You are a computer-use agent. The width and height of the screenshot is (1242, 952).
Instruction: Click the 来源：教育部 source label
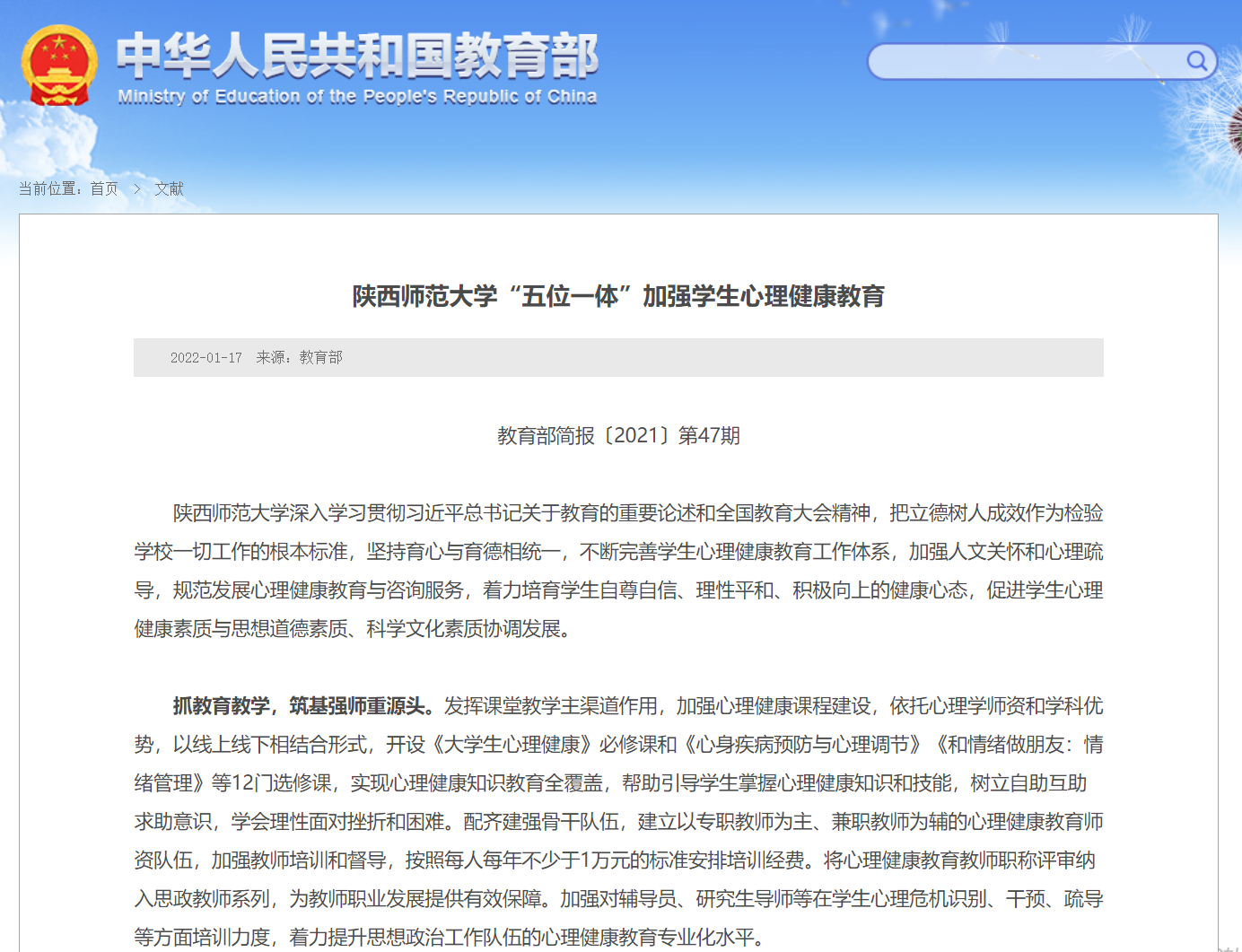point(299,358)
